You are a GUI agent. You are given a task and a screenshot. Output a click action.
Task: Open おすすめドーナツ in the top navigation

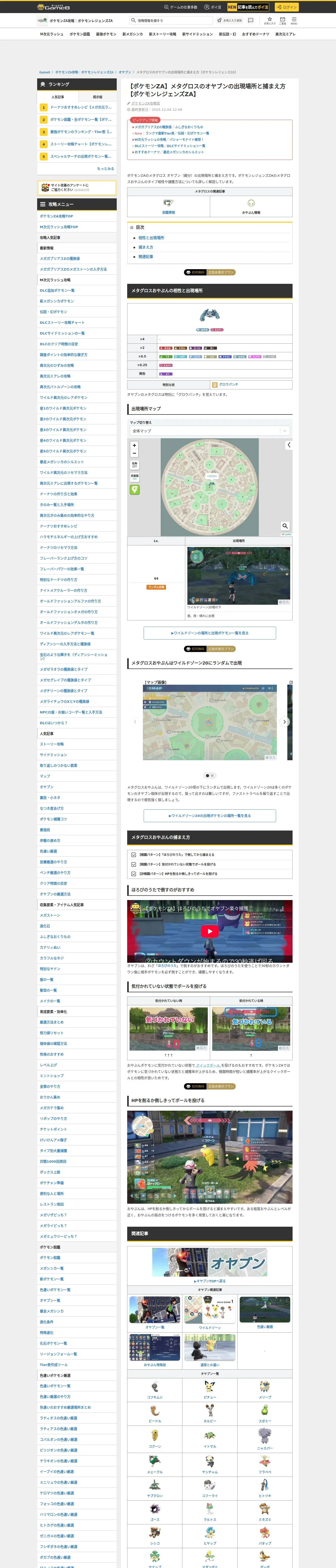pos(255,34)
